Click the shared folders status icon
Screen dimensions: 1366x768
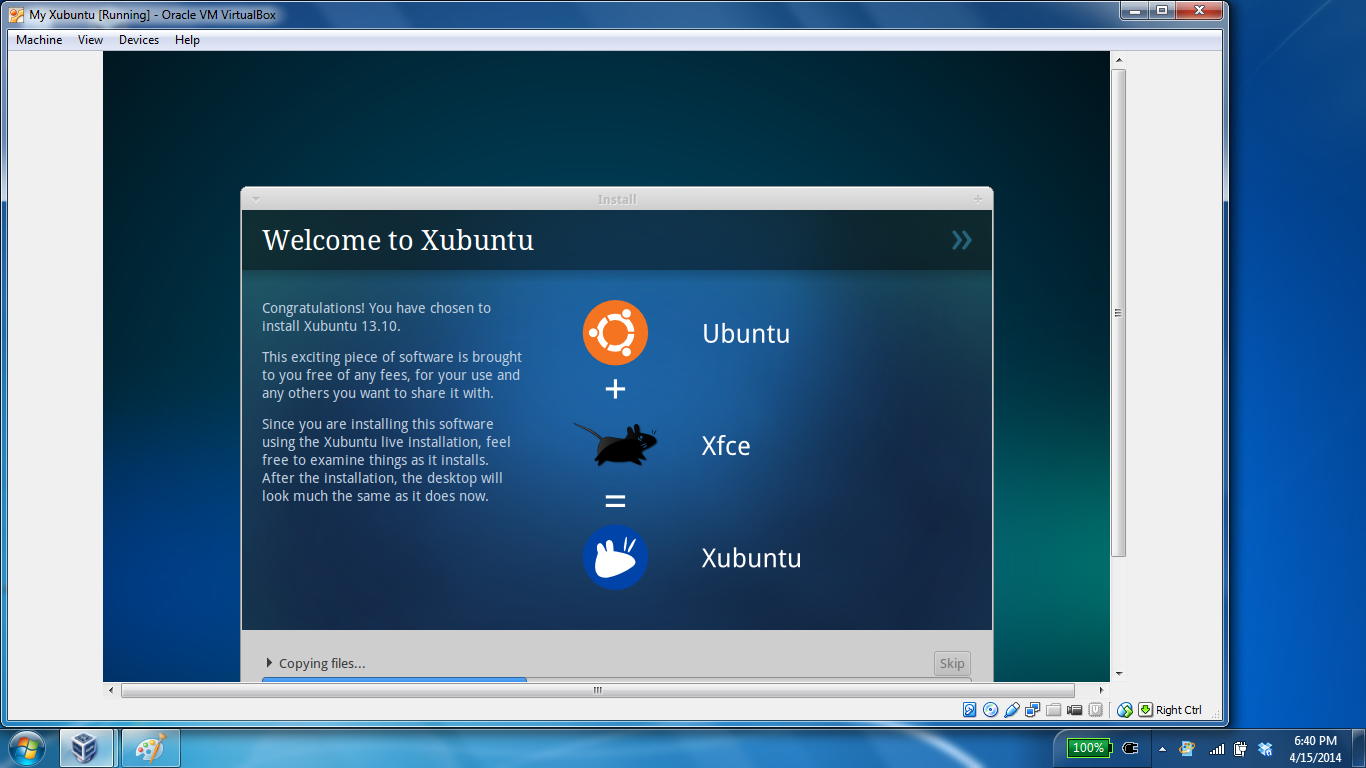tap(1053, 710)
